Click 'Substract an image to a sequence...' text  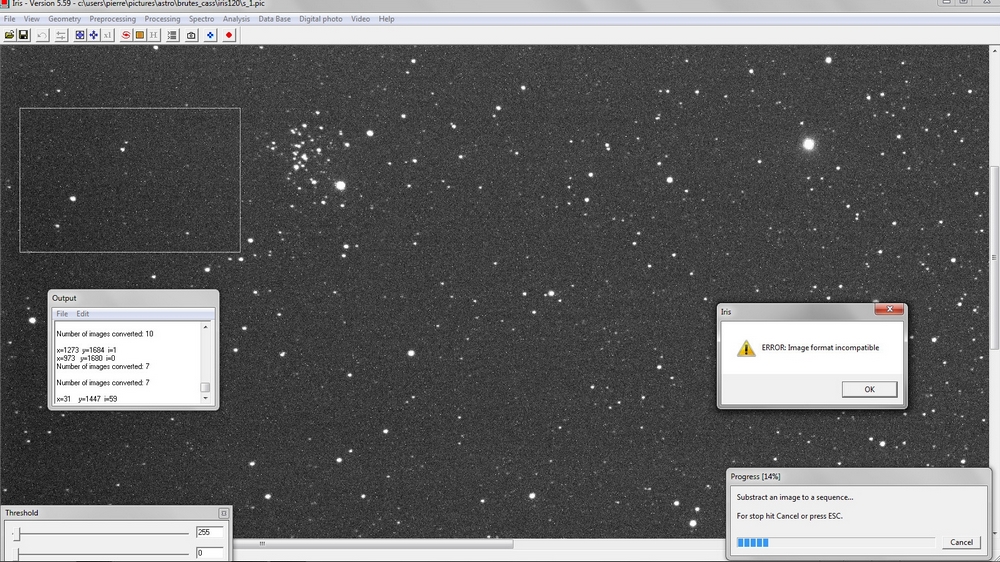click(x=795, y=497)
